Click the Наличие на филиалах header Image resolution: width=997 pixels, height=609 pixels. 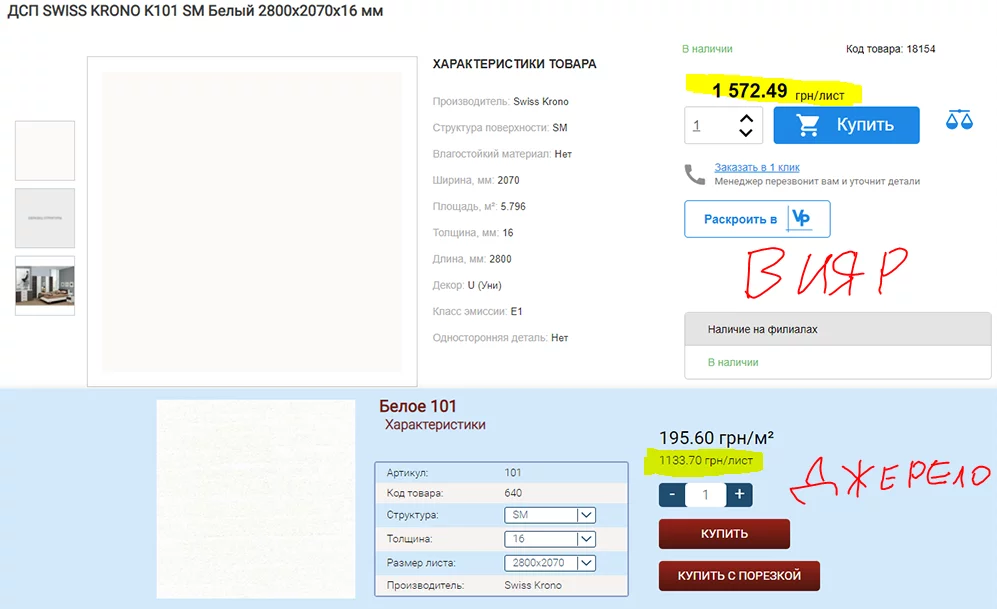coord(838,329)
